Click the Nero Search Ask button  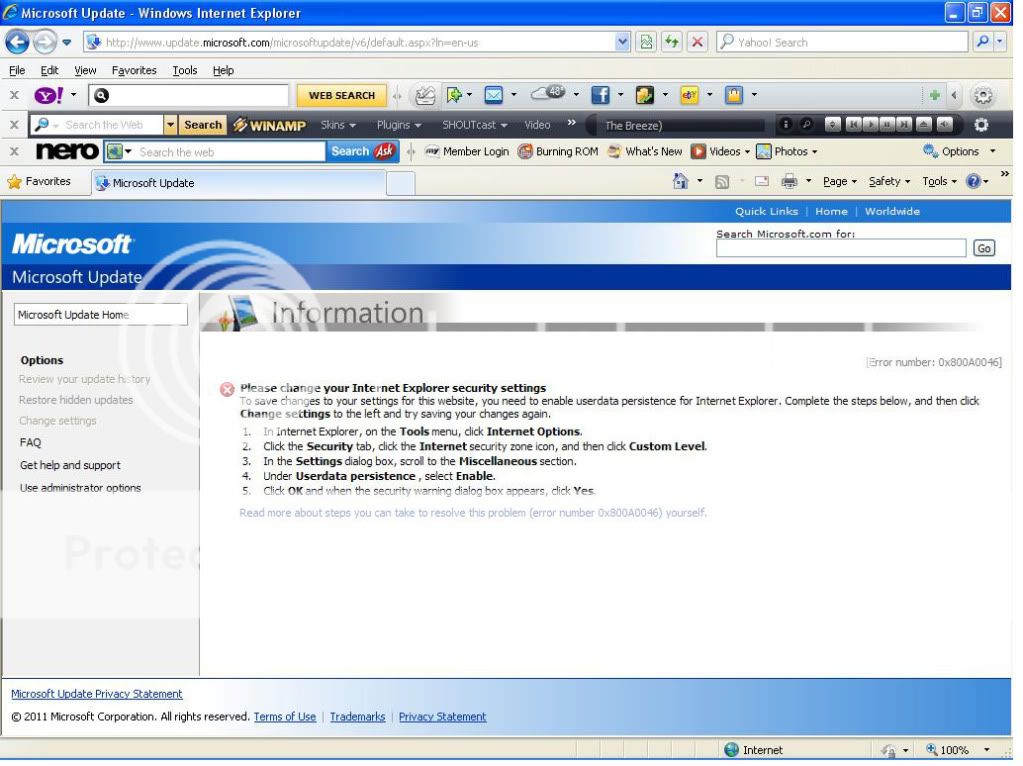[362, 151]
